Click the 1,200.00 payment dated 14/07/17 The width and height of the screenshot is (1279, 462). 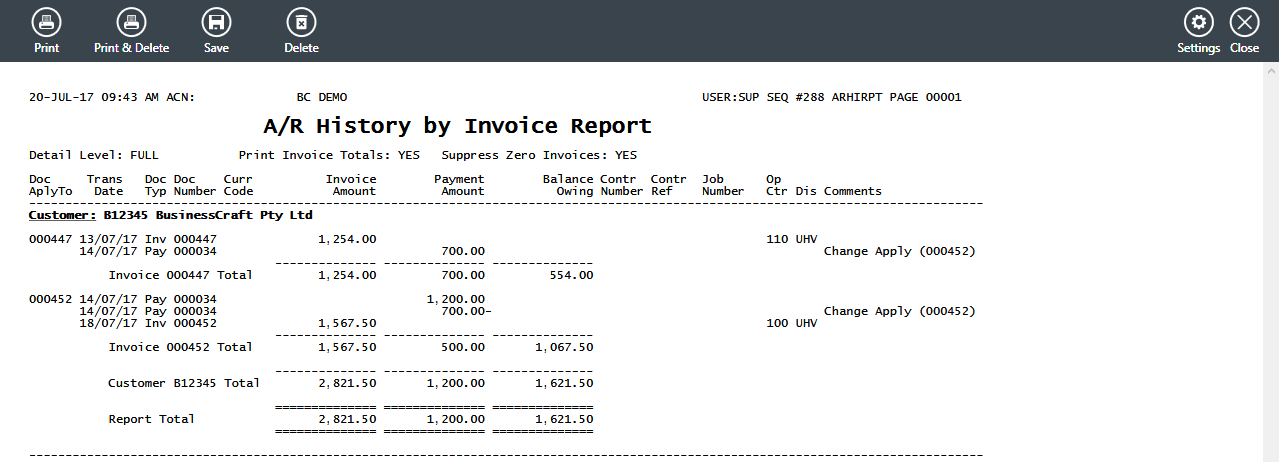coord(455,299)
